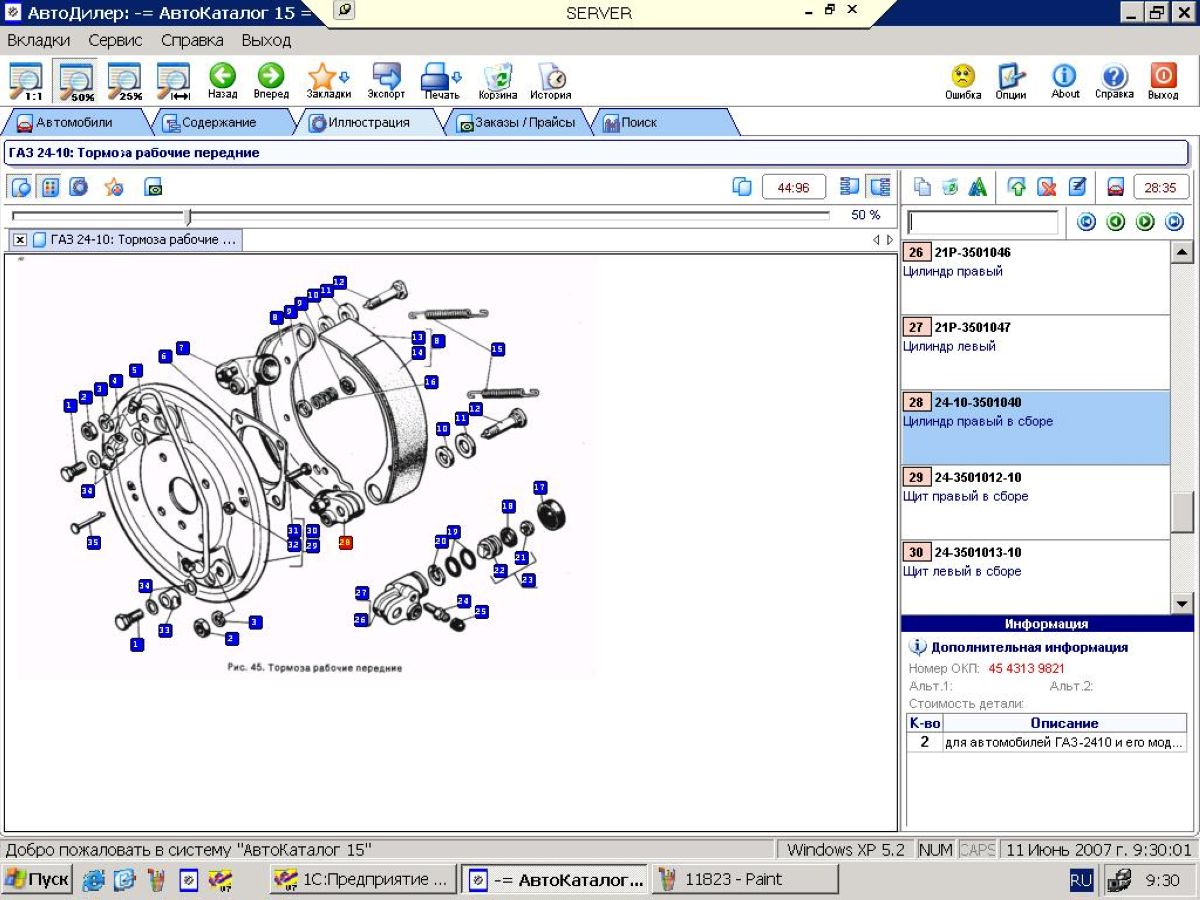Open Опции options
The height and width of the screenshot is (900, 1200).
pyautogui.click(x=1011, y=81)
